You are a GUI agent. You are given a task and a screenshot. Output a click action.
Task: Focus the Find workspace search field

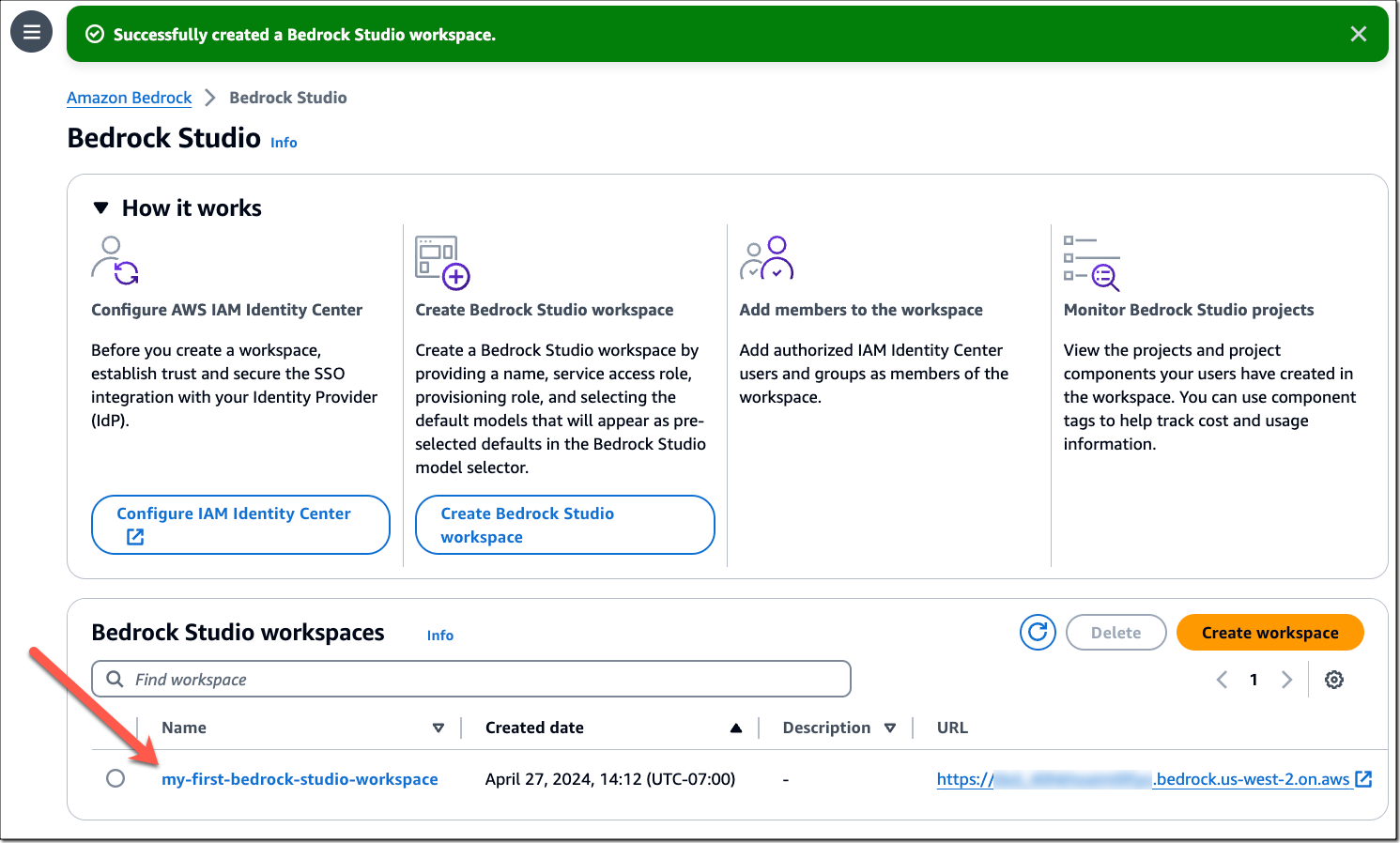[x=471, y=679]
